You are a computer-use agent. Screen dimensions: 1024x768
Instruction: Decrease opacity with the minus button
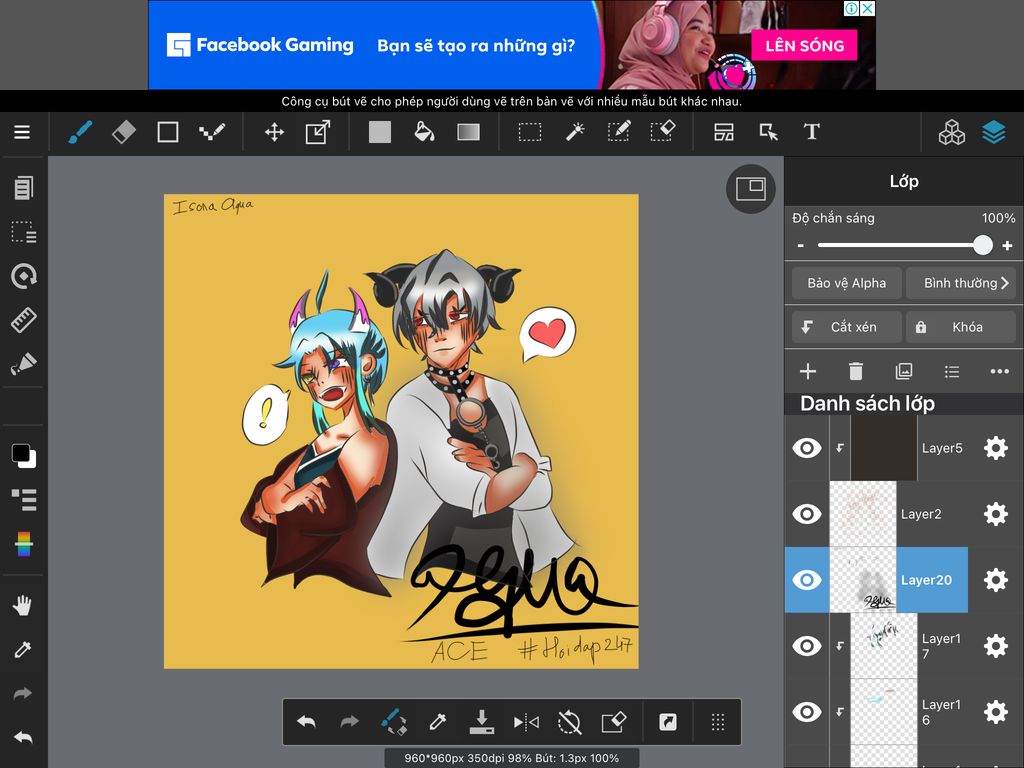coord(801,246)
